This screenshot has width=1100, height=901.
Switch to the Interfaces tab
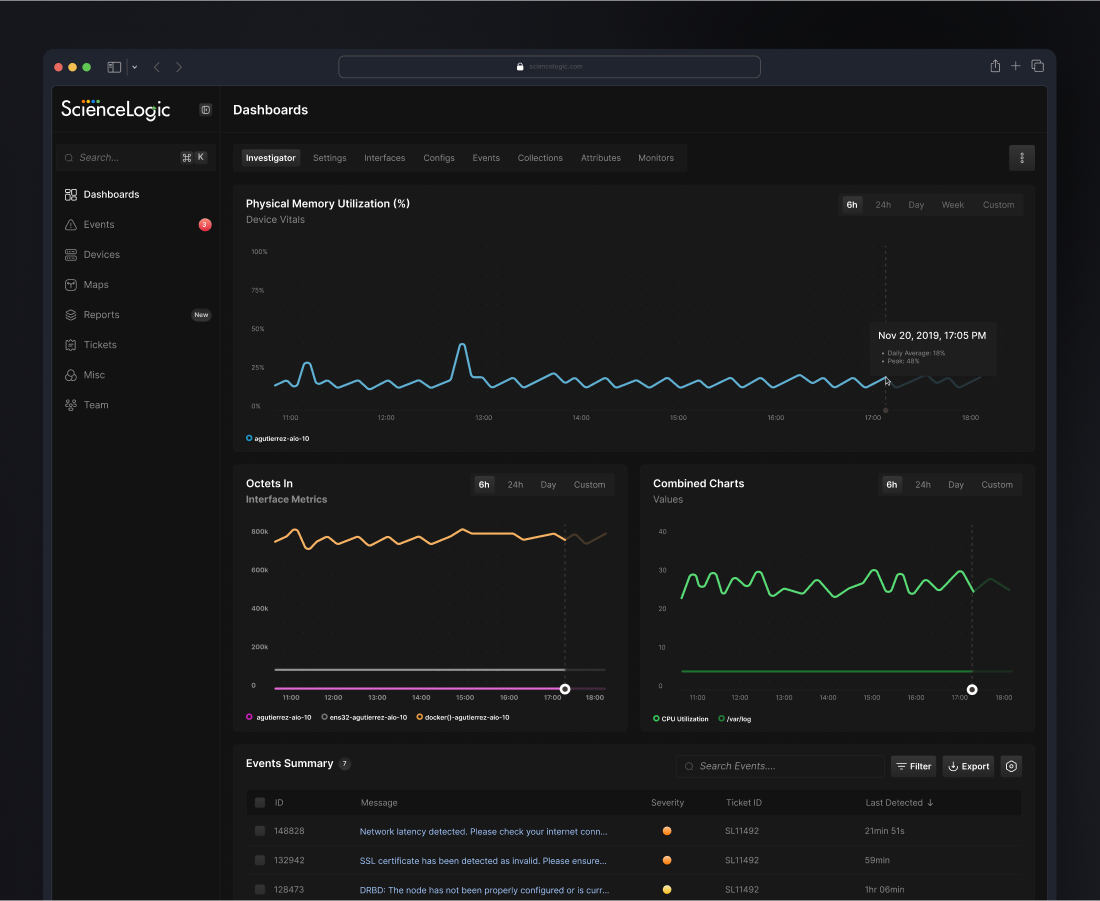pyautogui.click(x=384, y=158)
